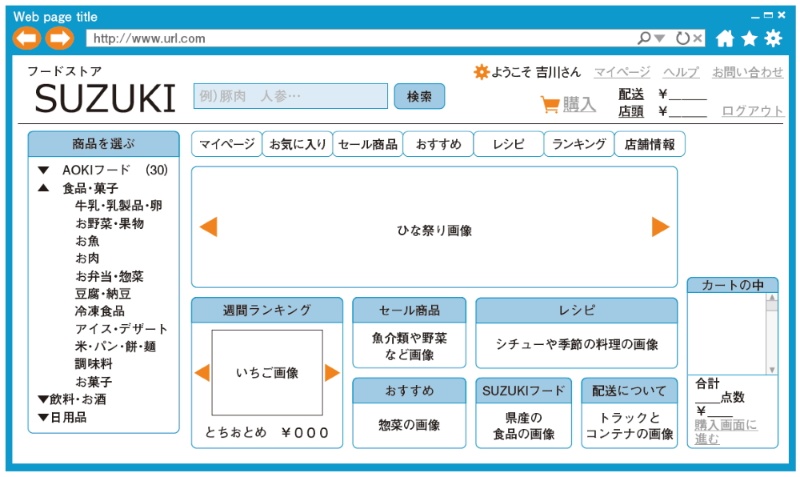Click the product search input field
This screenshot has width=800, height=477.
[x=290, y=96]
